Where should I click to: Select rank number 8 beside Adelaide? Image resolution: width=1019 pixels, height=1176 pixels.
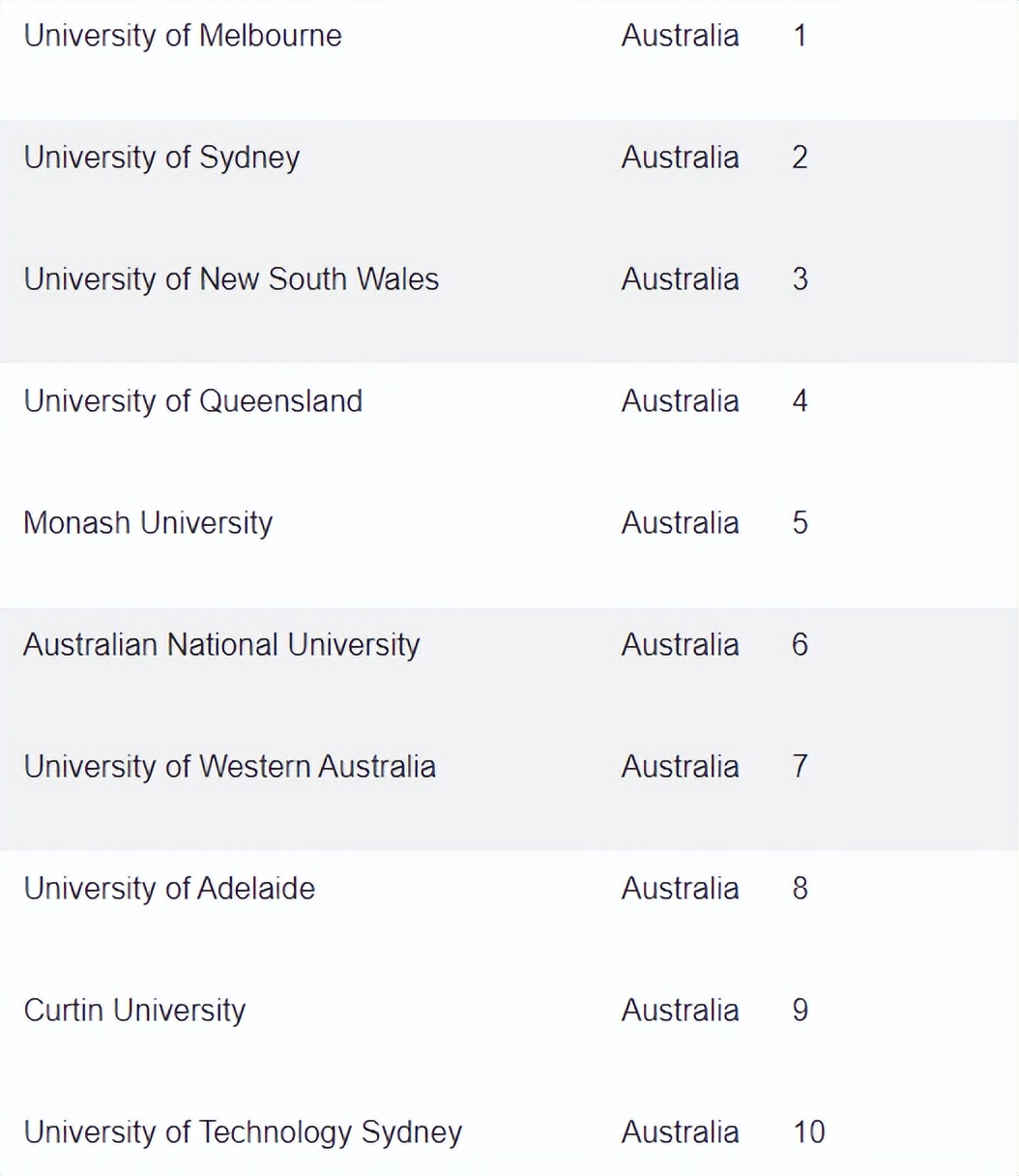click(x=800, y=889)
